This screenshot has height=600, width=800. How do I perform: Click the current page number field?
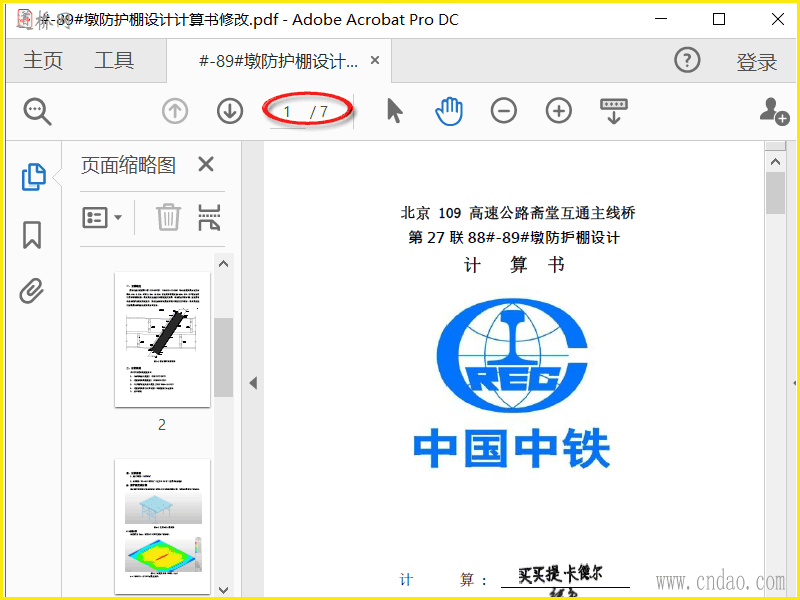coord(287,111)
